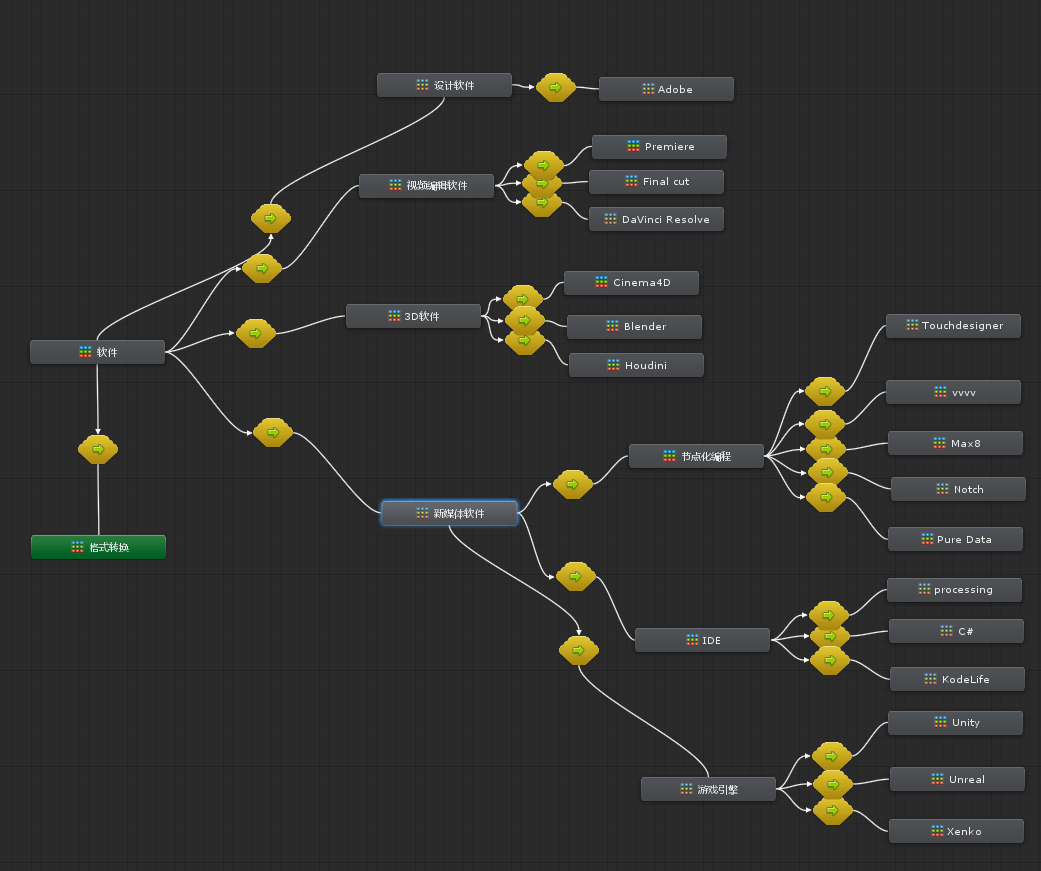Select the yellow arrow connector connecting to Notch
This screenshot has width=1041, height=871.
[828, 471]
